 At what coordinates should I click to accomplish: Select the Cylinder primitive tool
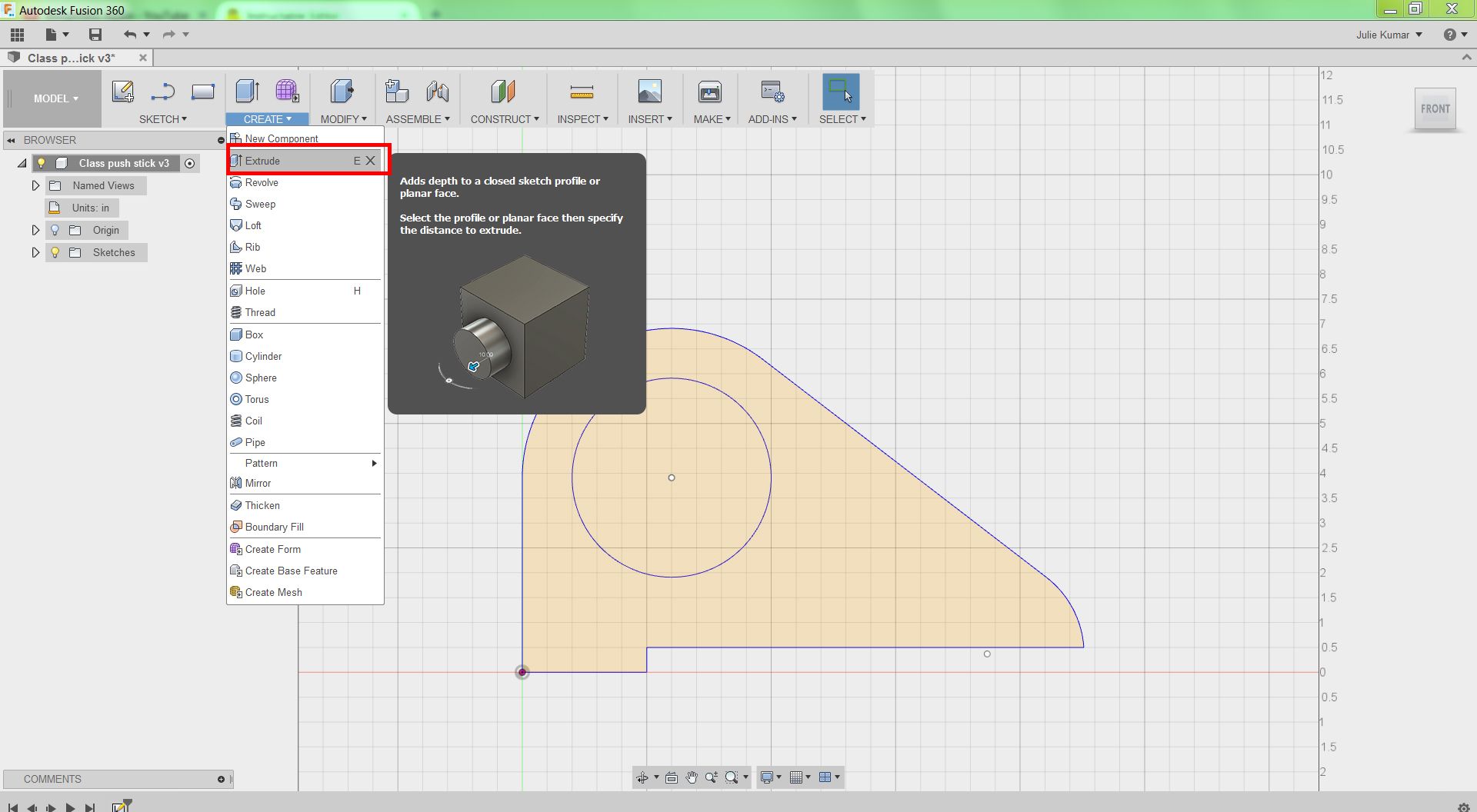263,356
